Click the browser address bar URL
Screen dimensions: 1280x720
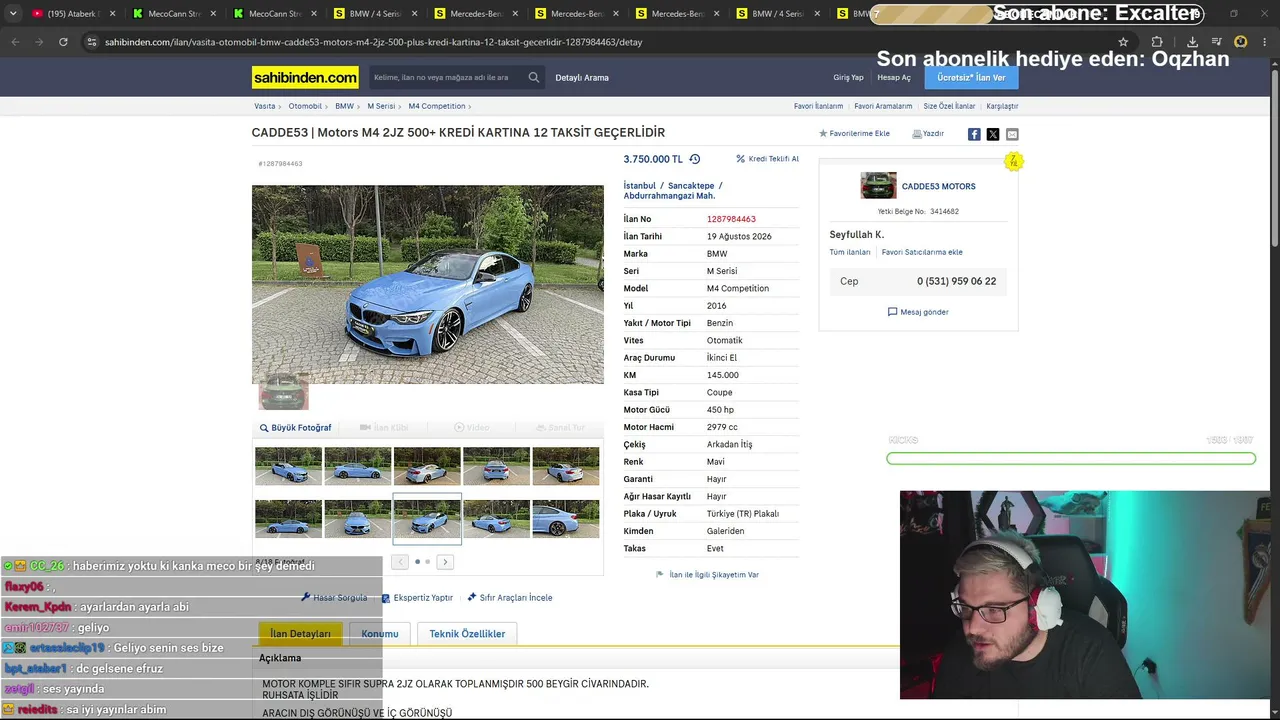(373, 42)
